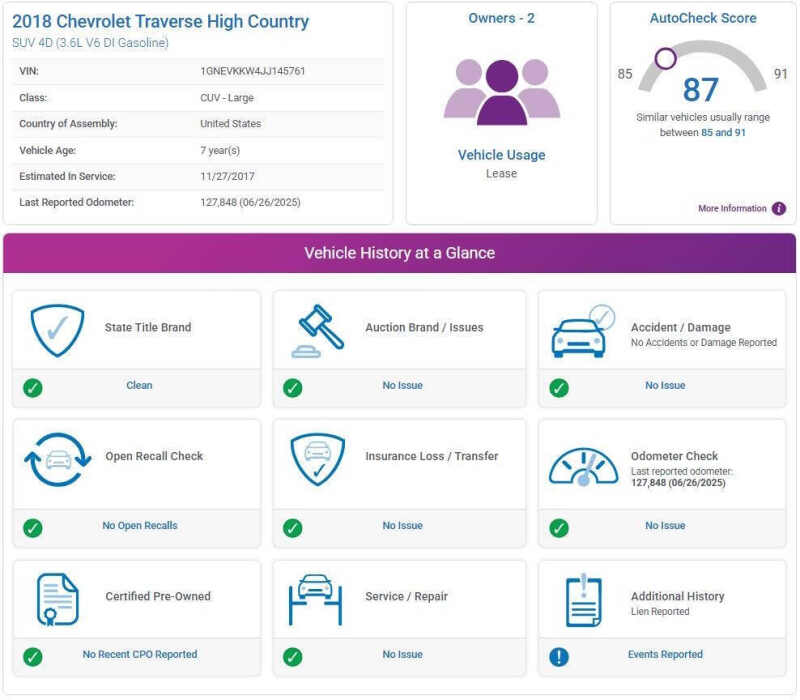Image resolution: width=800 pixels, height=700 pixels.
Task: Click the Odometer Check gauge icon
Action: [x=582, y=464]
